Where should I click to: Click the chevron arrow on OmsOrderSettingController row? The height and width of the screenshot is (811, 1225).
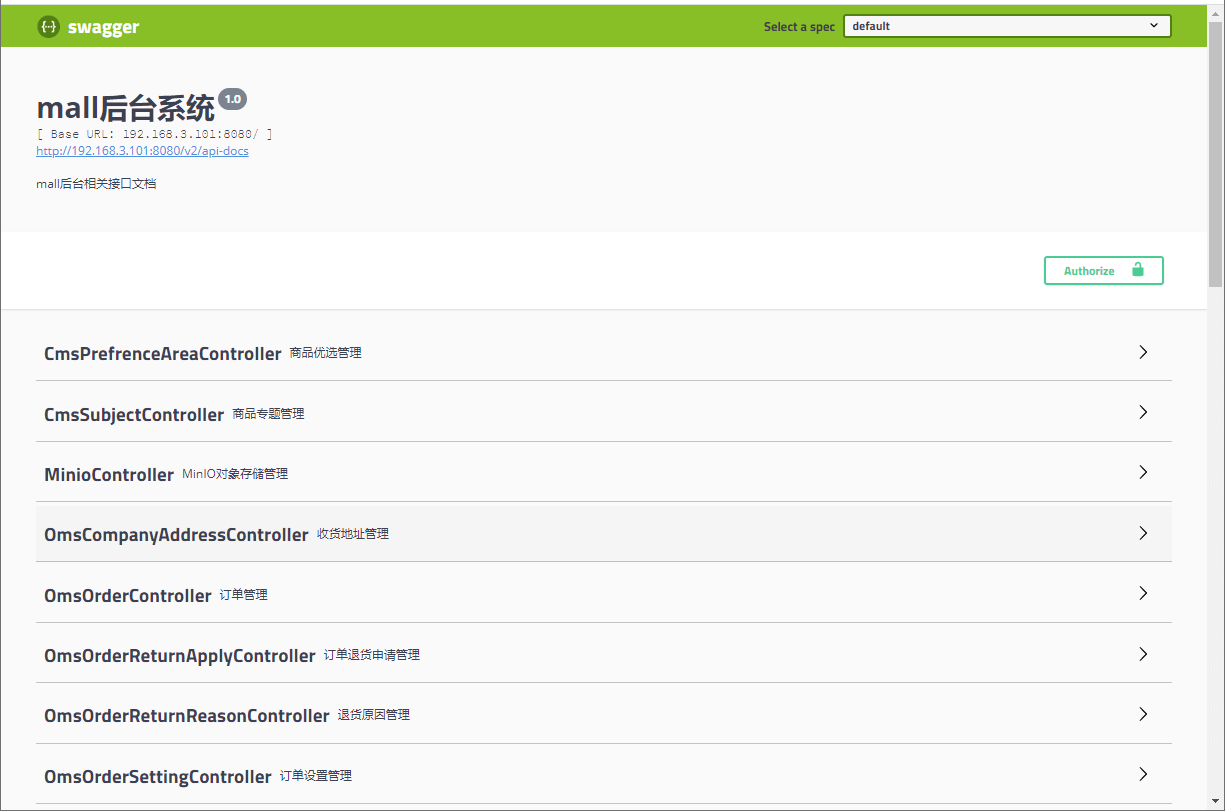click(1143, 774)
